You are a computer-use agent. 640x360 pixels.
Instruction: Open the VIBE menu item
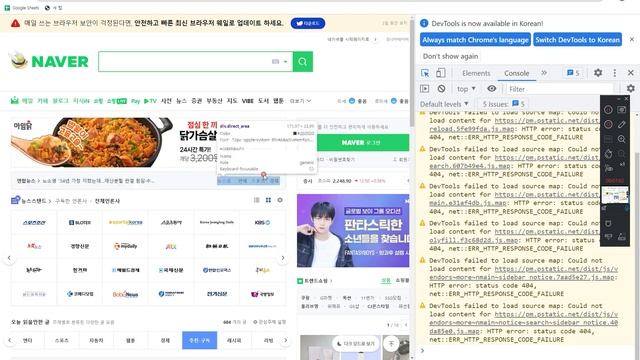(248, 101)
